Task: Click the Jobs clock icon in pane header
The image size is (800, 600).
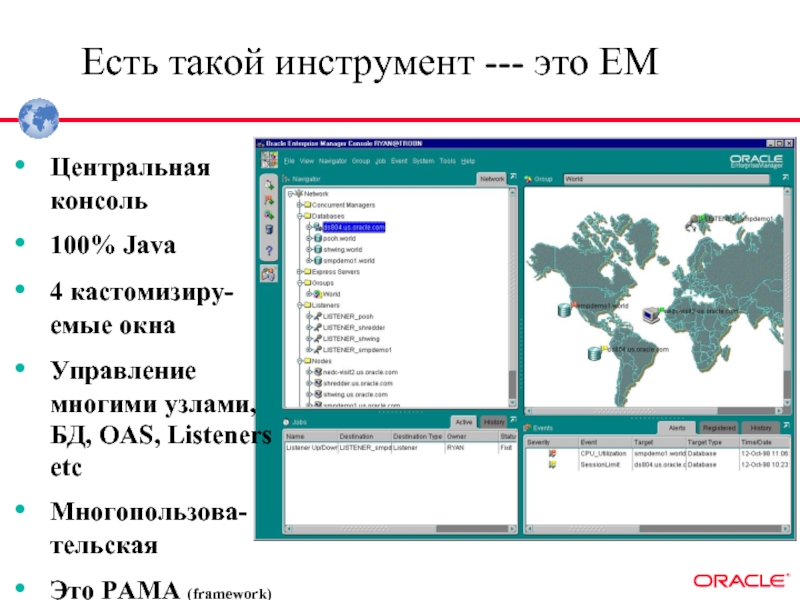Action: point(286,422)
